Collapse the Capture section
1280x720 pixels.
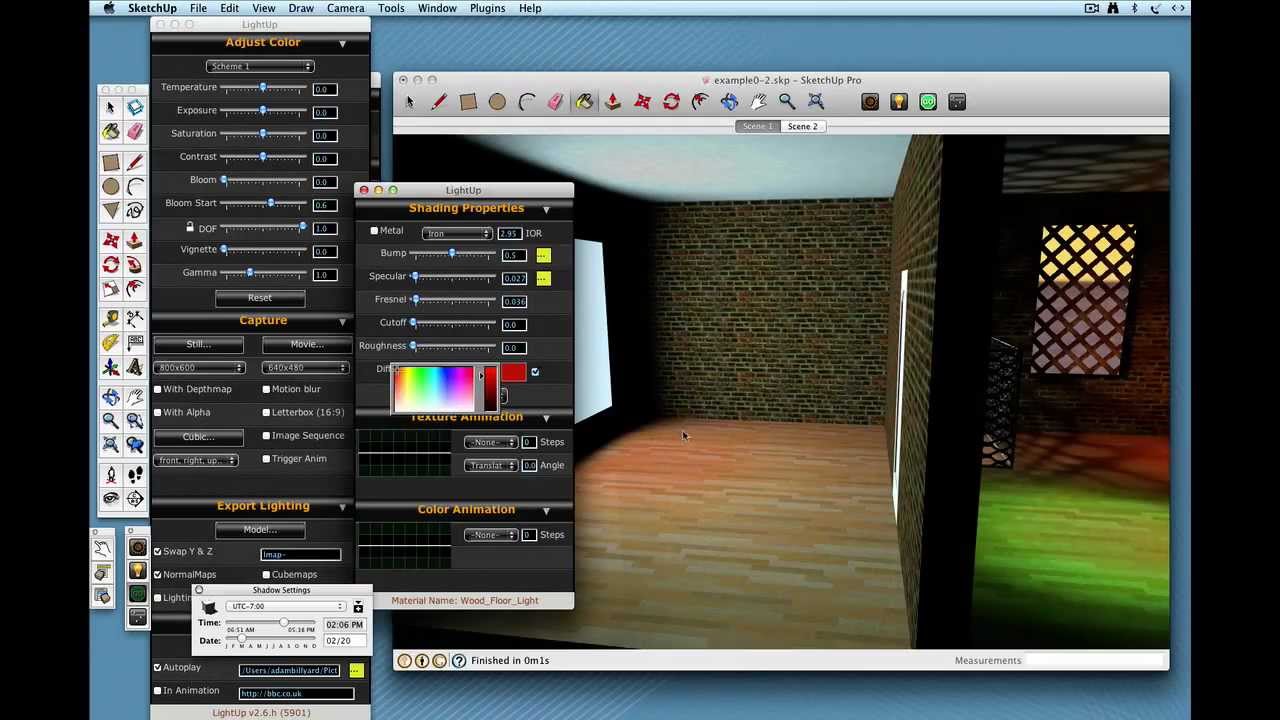pyautogui.click(x=342, y=321)
